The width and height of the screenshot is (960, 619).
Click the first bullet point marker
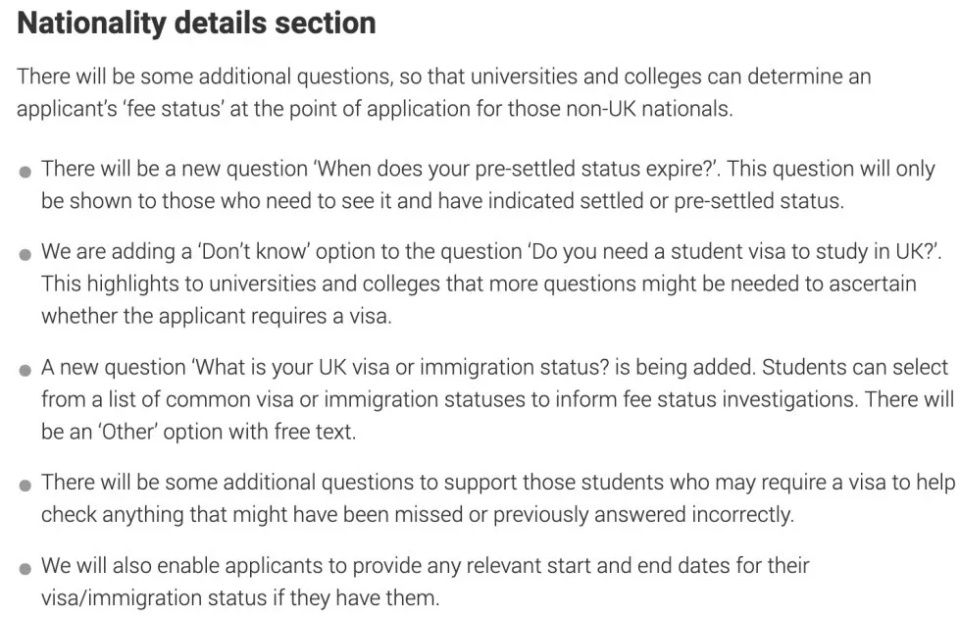[x=25, y=171]
